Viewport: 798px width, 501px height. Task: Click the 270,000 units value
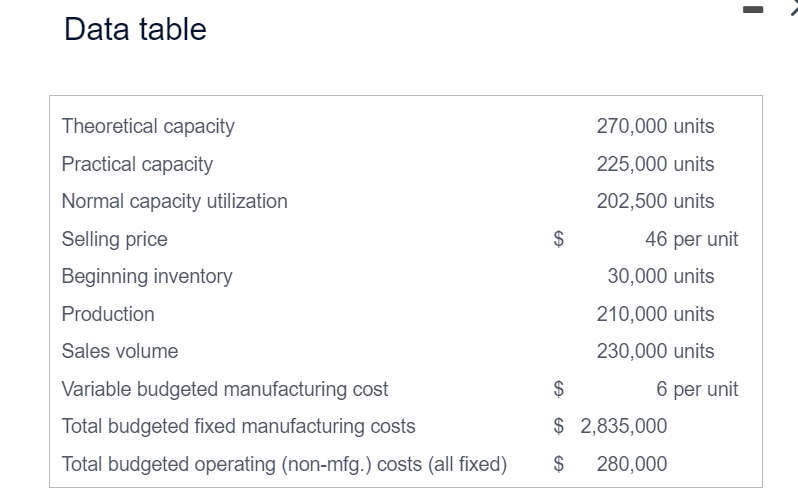click(x=655, y=126)
